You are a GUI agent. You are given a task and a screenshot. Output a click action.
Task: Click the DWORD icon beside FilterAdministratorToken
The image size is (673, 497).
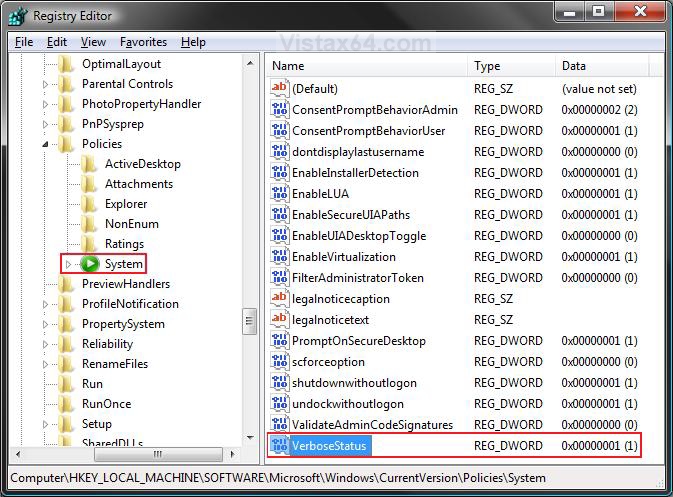coord(279,278)
